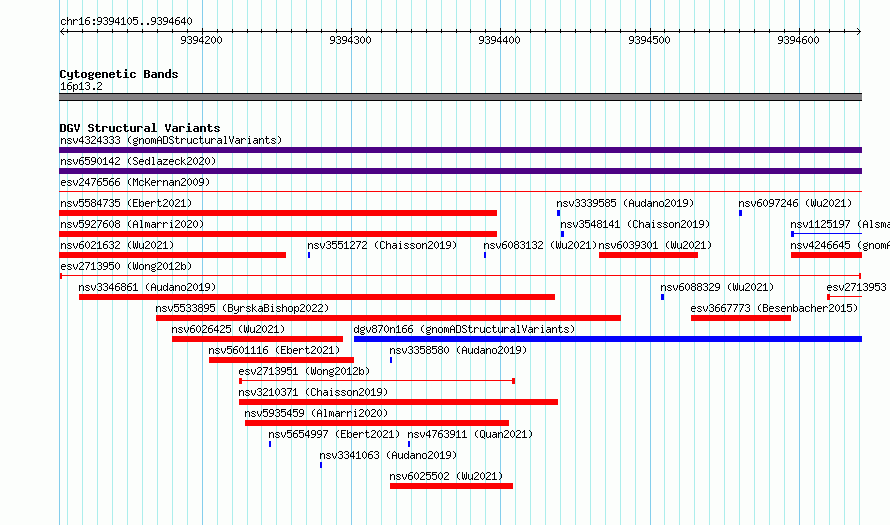The image size is (890, 525).
Task: Click ruler position 9394600
Action: click(x=799, y=40)
